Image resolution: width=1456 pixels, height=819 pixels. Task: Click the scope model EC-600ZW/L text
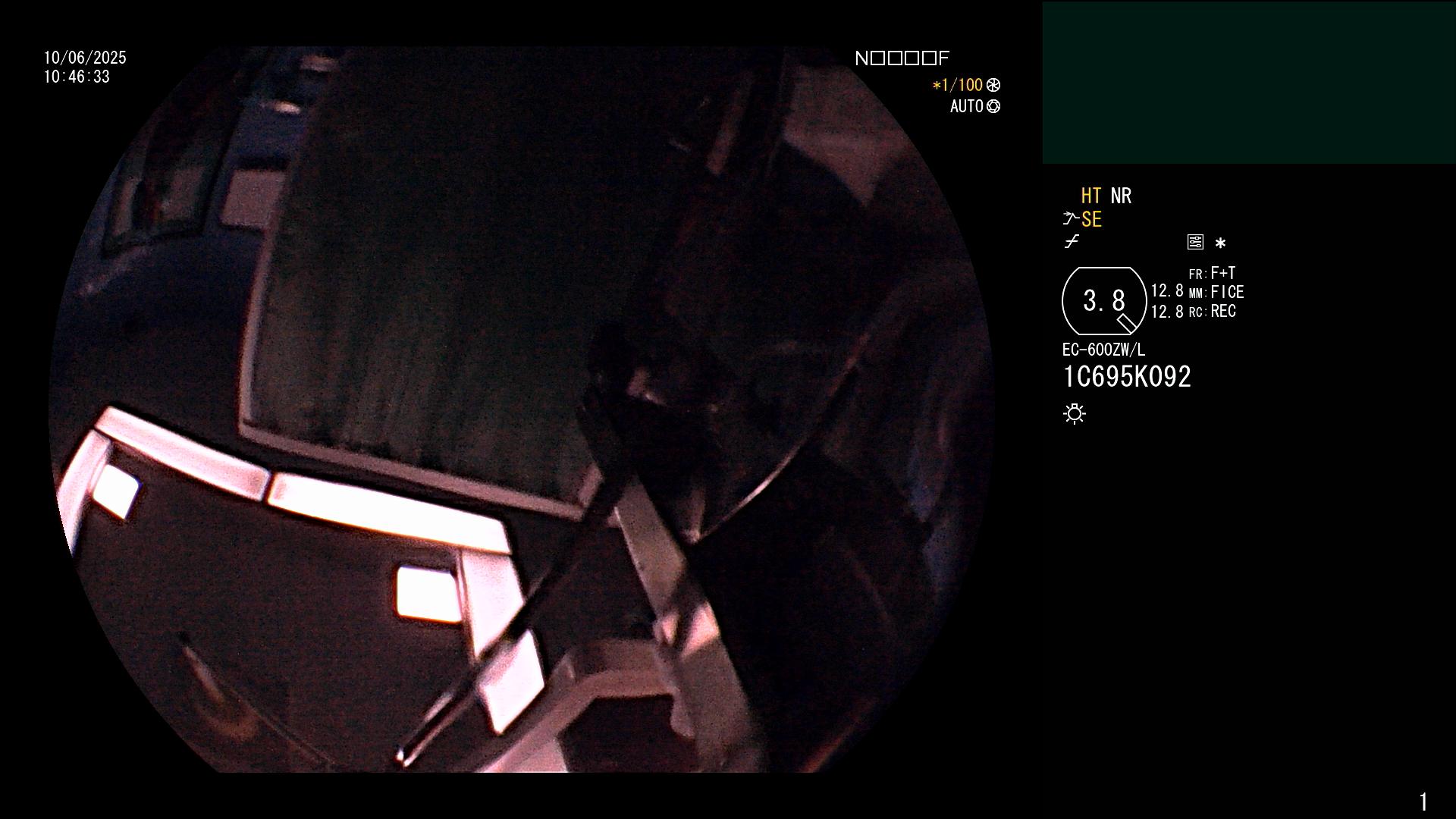point(1103,350)
